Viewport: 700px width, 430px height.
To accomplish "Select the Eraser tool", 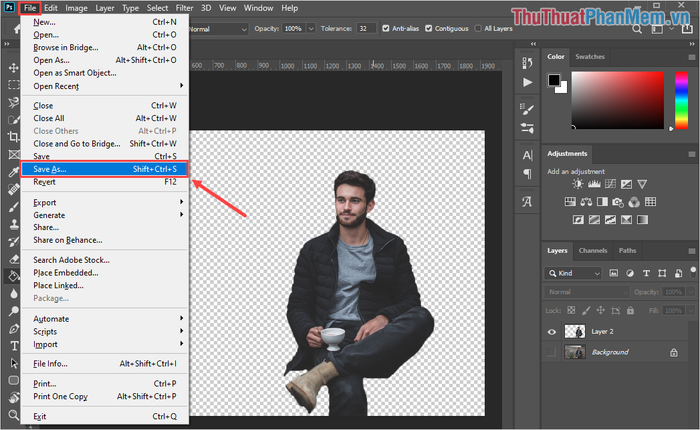I will 13,259.
